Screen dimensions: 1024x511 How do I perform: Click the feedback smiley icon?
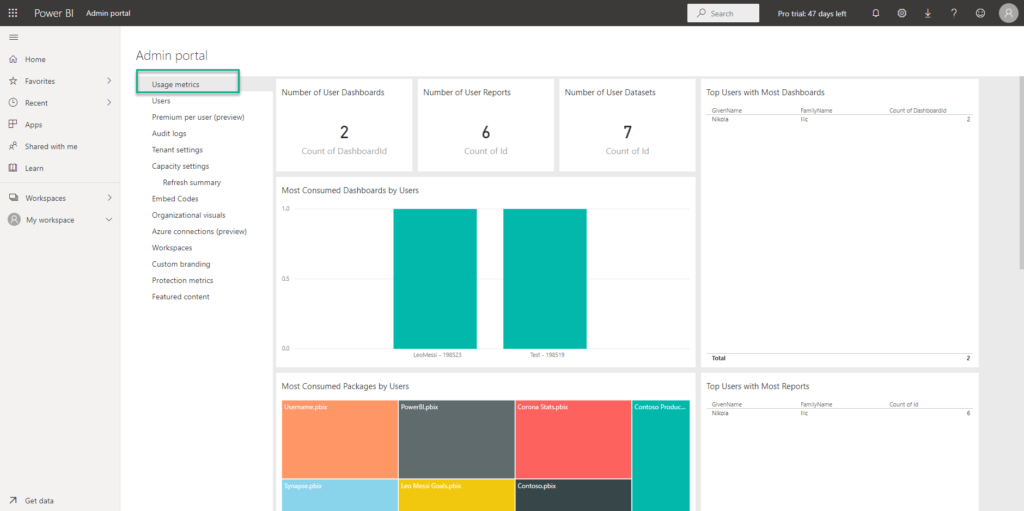tap(980, 13)
